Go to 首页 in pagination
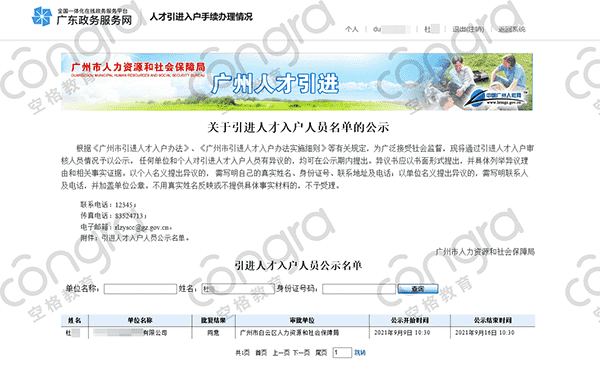 click(261, 353)
